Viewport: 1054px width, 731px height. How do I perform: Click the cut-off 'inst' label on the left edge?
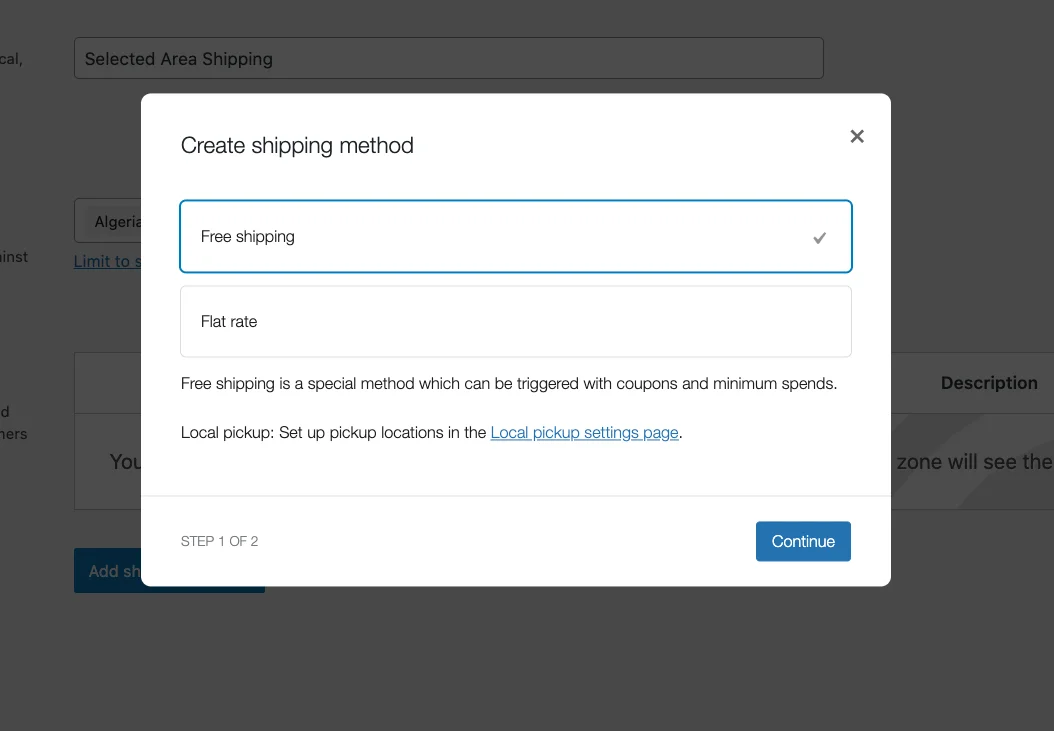pos(14,257)
